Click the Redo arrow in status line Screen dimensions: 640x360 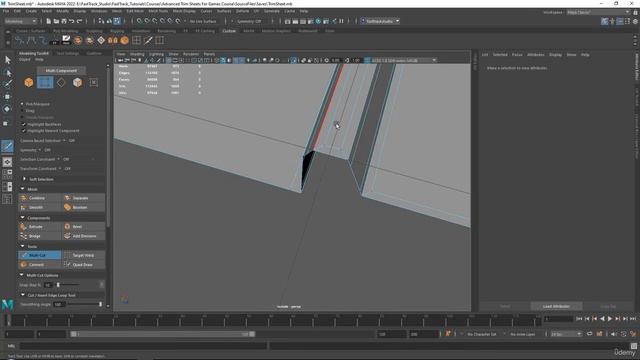pos(80,21)
